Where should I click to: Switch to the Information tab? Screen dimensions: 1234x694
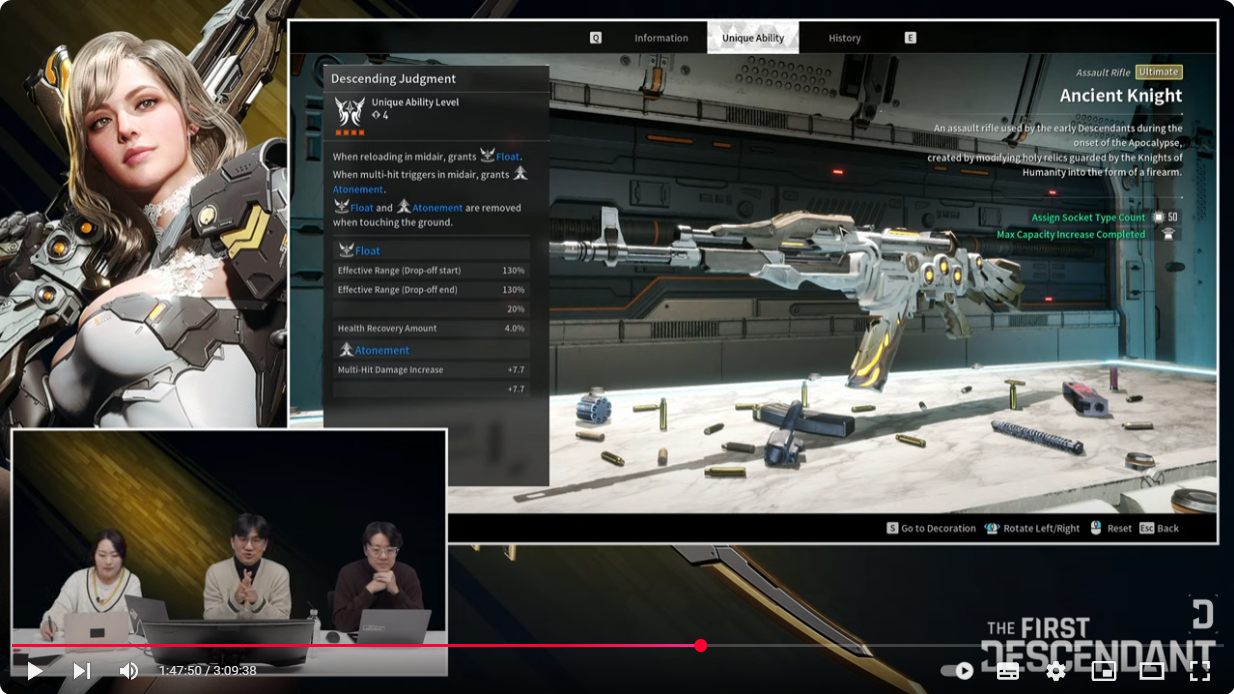[x=661, y=38]
